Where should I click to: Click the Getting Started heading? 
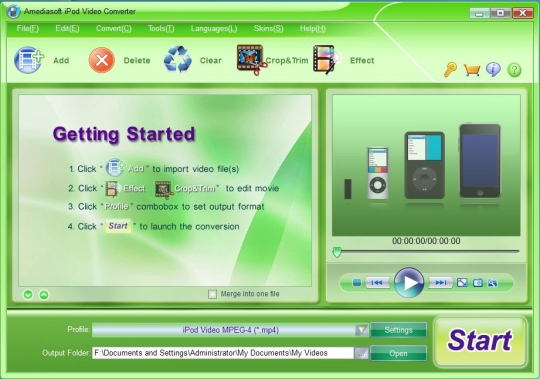point(124,134)
